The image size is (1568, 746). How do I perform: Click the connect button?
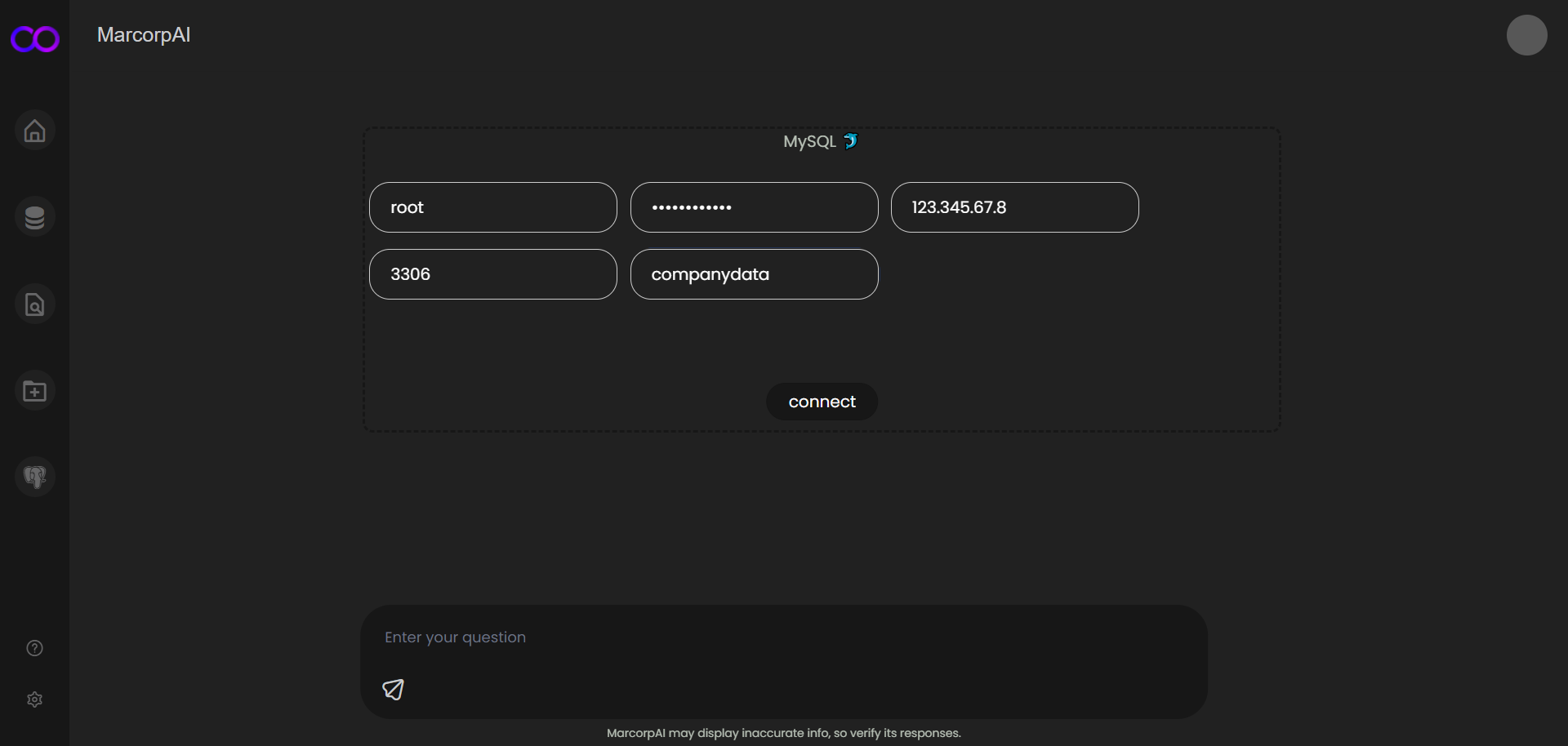click(x=822, y=402)
